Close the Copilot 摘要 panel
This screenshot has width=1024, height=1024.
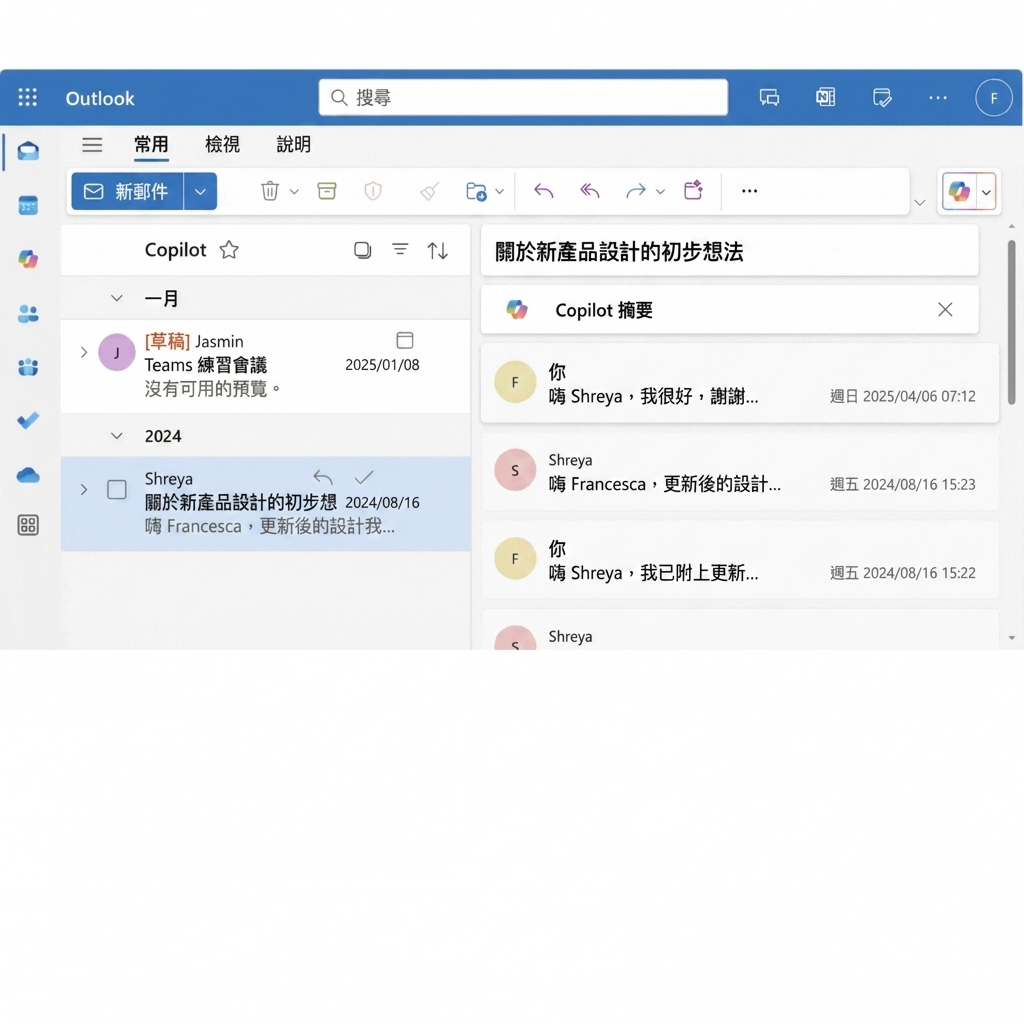[945, 310]
